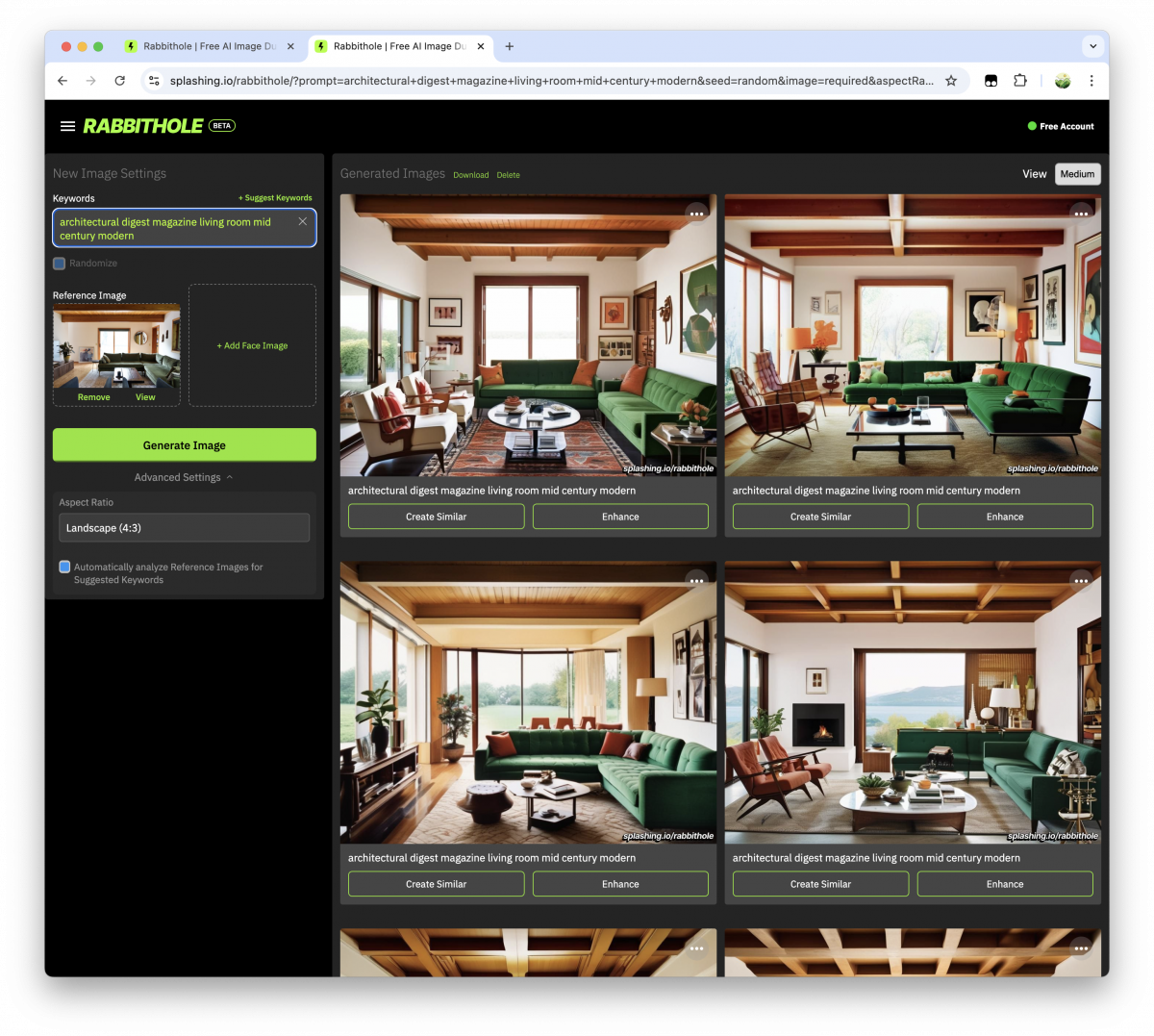Screen dimensions: 1154x1036
Task: Toggle the Randomize checkbox
Action: [60, 263]
